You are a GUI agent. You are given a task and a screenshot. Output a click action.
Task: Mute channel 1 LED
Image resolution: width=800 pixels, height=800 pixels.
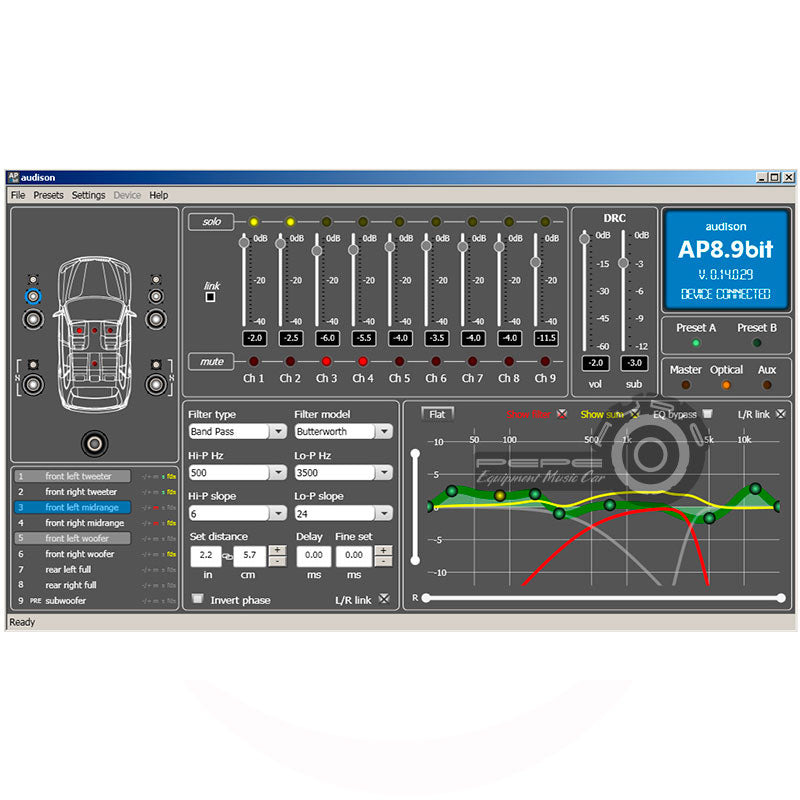coord(254,362)
